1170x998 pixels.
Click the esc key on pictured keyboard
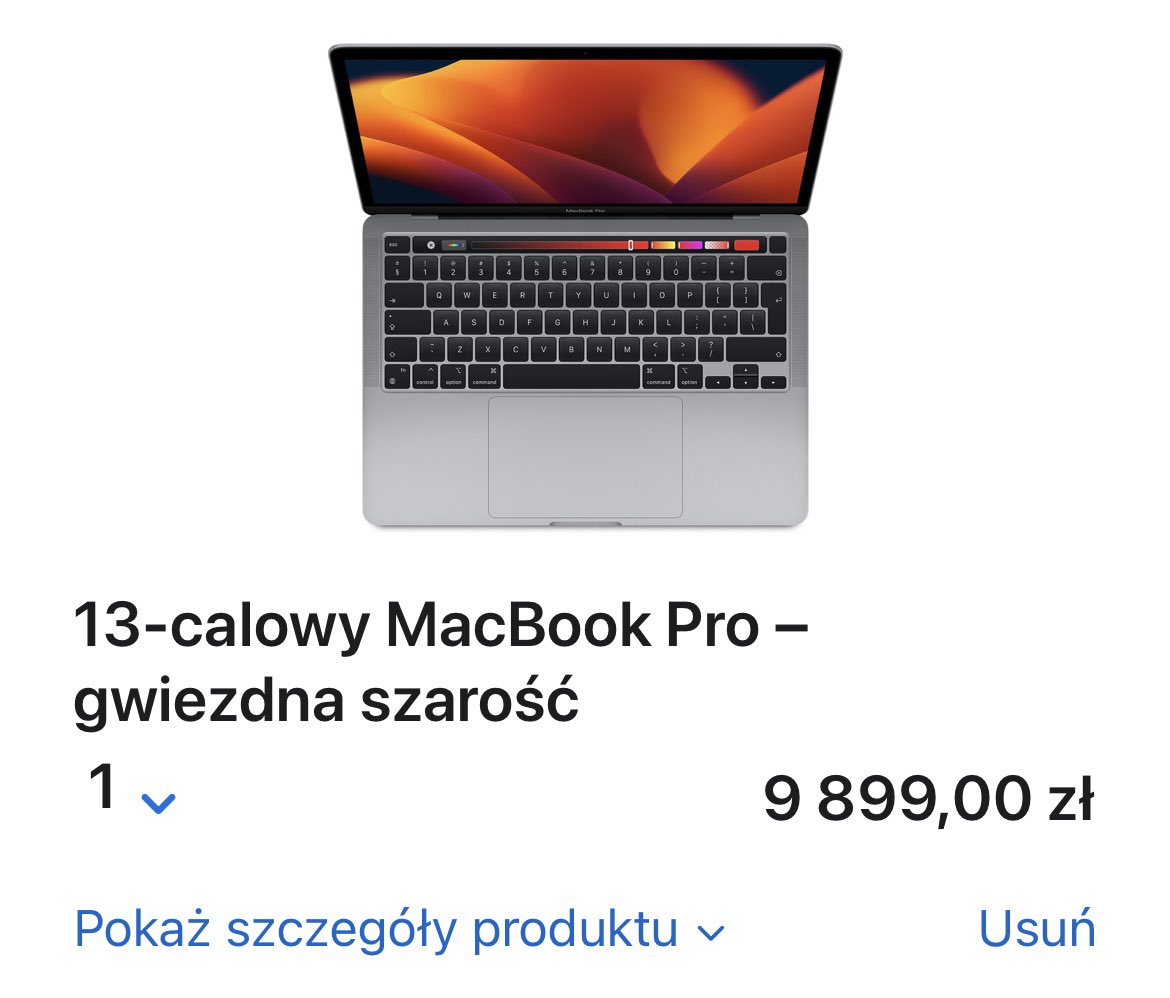pos(396,245)
